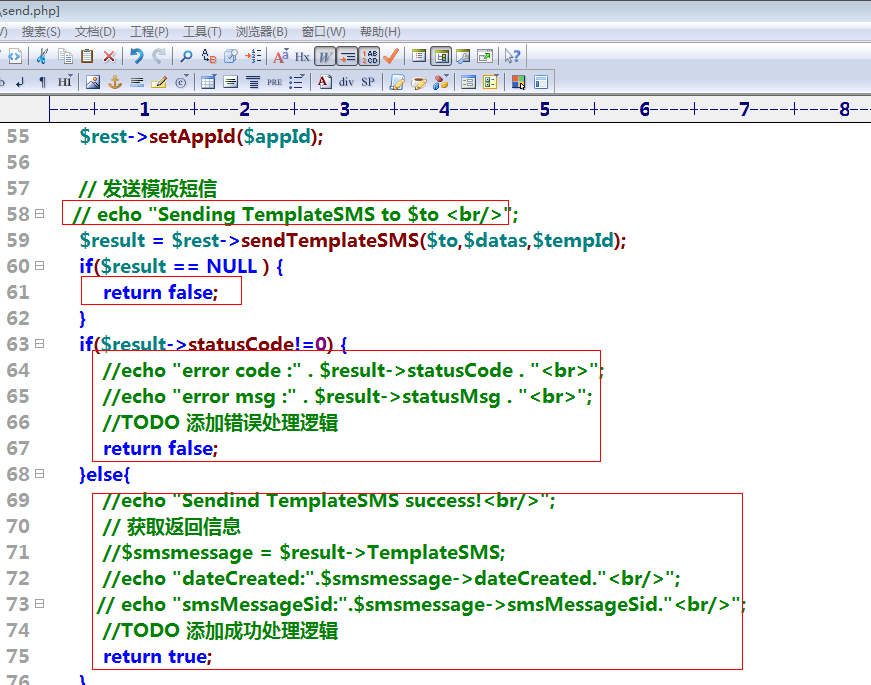This screenshot has width=871, height=685.
Task: Click column marker 4 on the ruler
Action: pyautogui.click(x=444, y=109)
